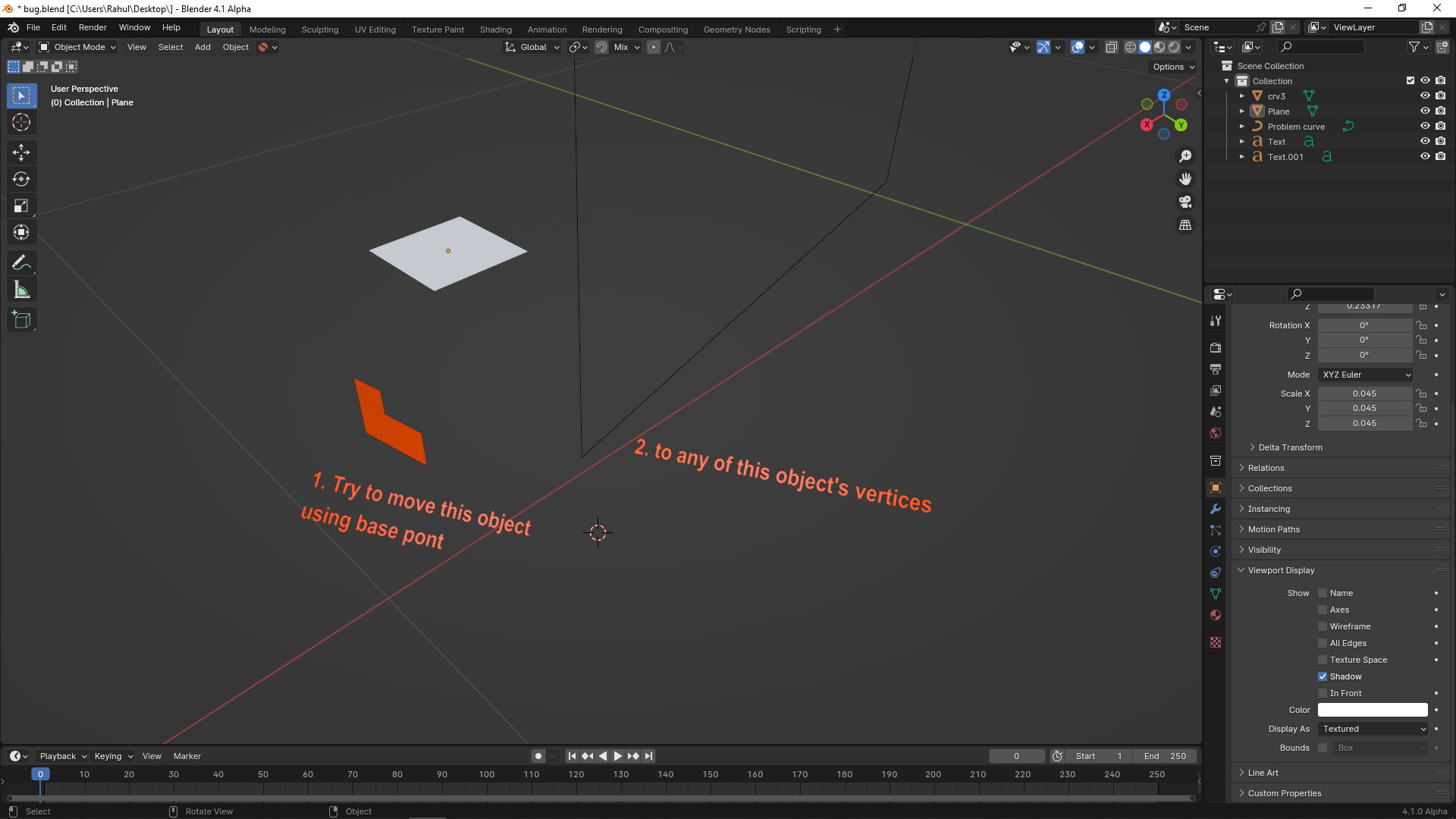Select the Annotate pencil tool
The image size is (1456, 819).
pyautogui.click(x=21, y=263)
